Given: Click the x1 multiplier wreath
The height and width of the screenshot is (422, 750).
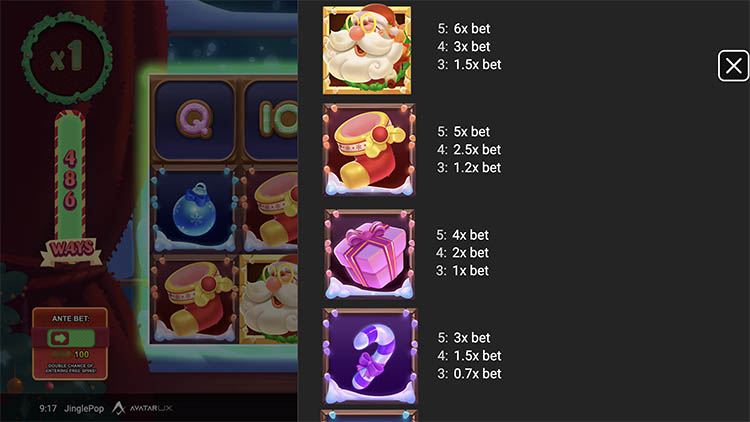Looking at the screenshot, I should click(67, 58).
